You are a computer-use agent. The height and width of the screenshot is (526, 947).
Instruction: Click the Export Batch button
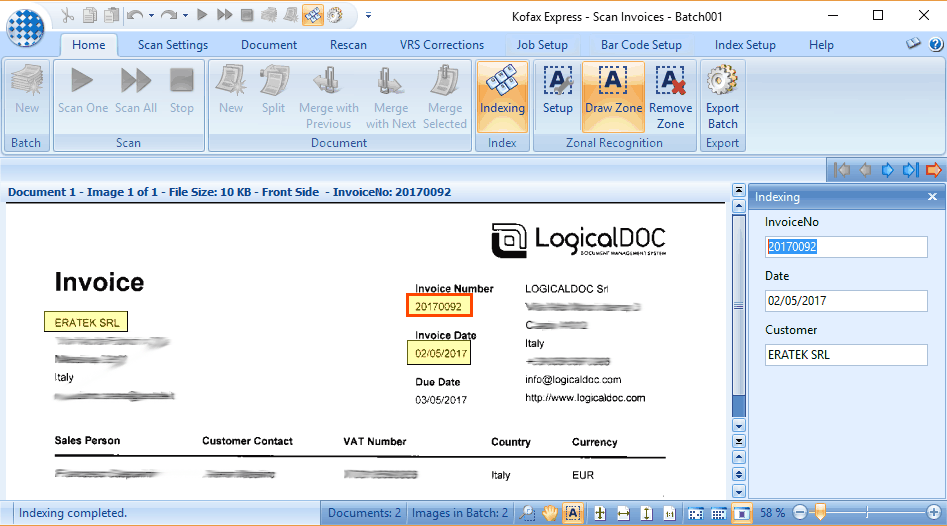[x=722, y=97]
